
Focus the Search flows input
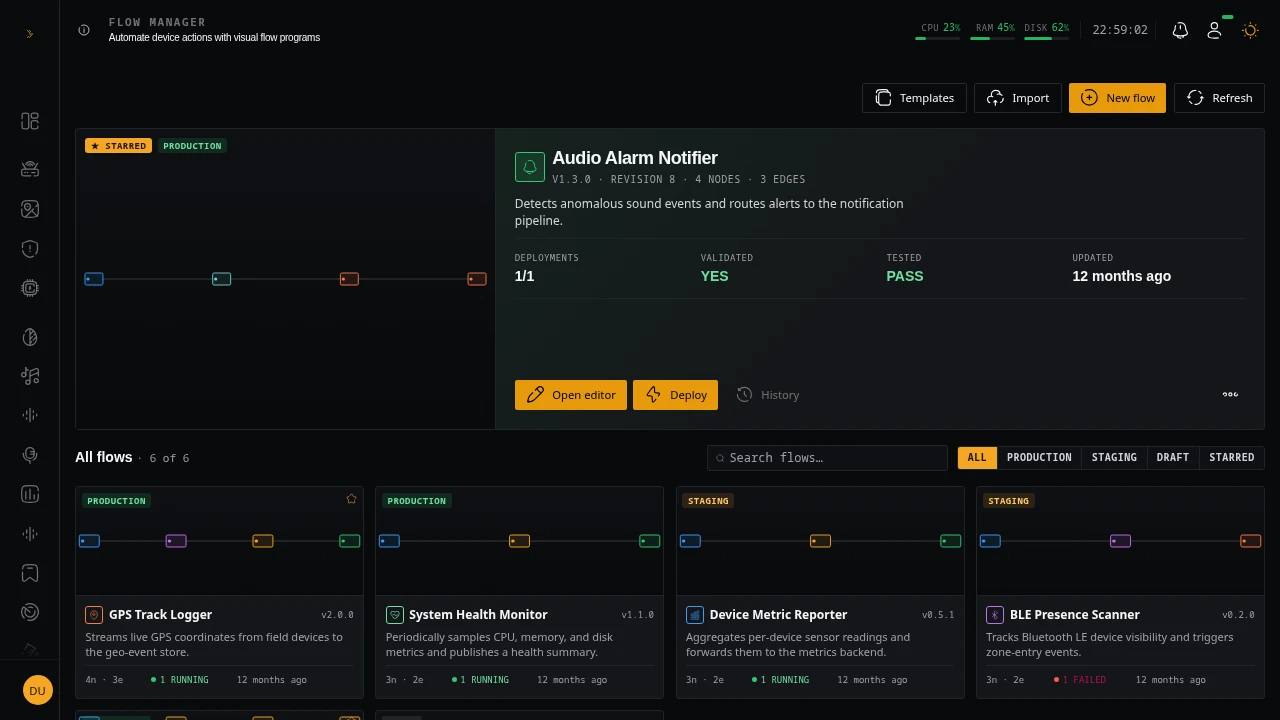coord(827,458)
